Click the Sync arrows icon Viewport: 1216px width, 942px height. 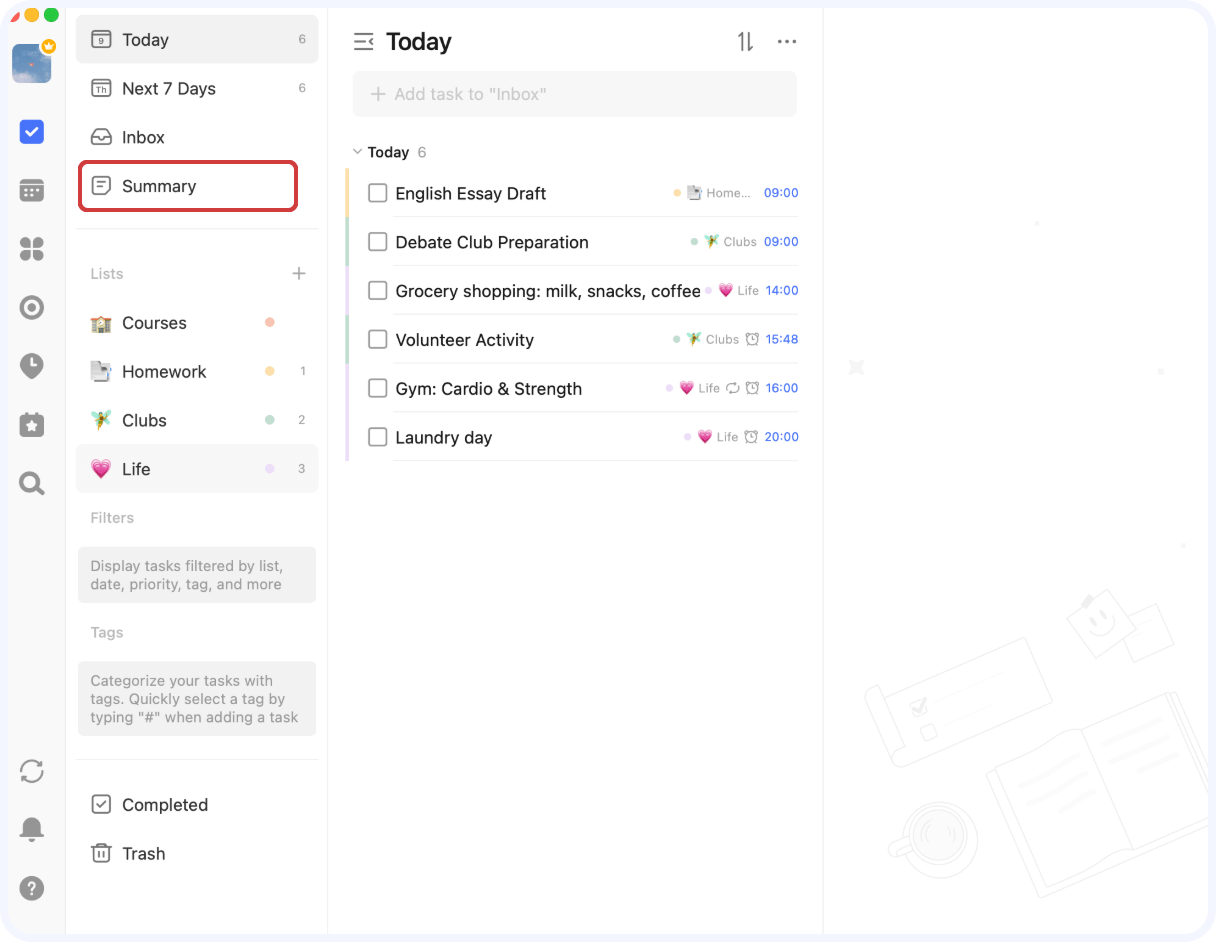pyautogui.click(x=32, y=771)
